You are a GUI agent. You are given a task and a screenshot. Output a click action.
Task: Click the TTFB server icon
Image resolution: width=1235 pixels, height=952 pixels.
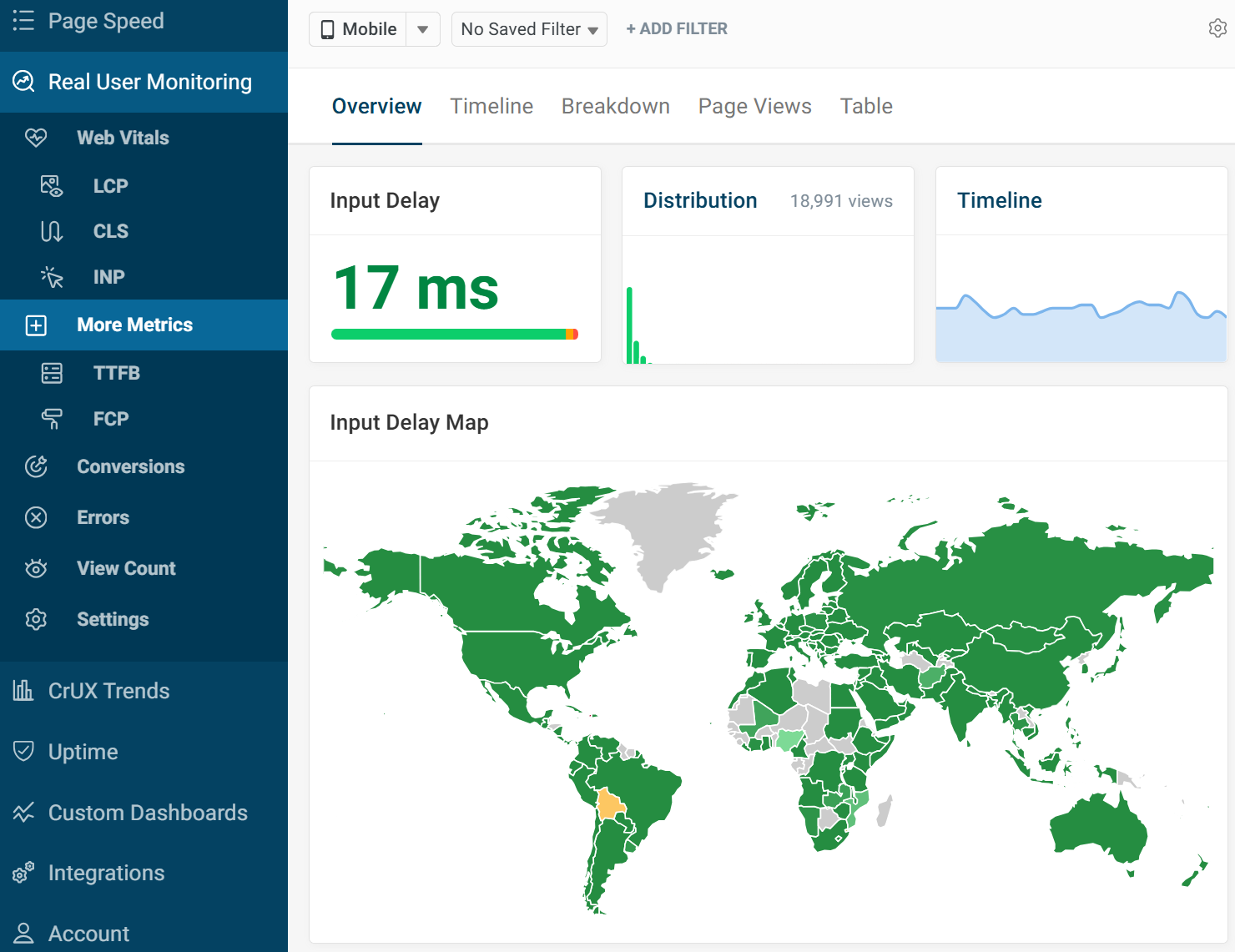coord(52,373)
